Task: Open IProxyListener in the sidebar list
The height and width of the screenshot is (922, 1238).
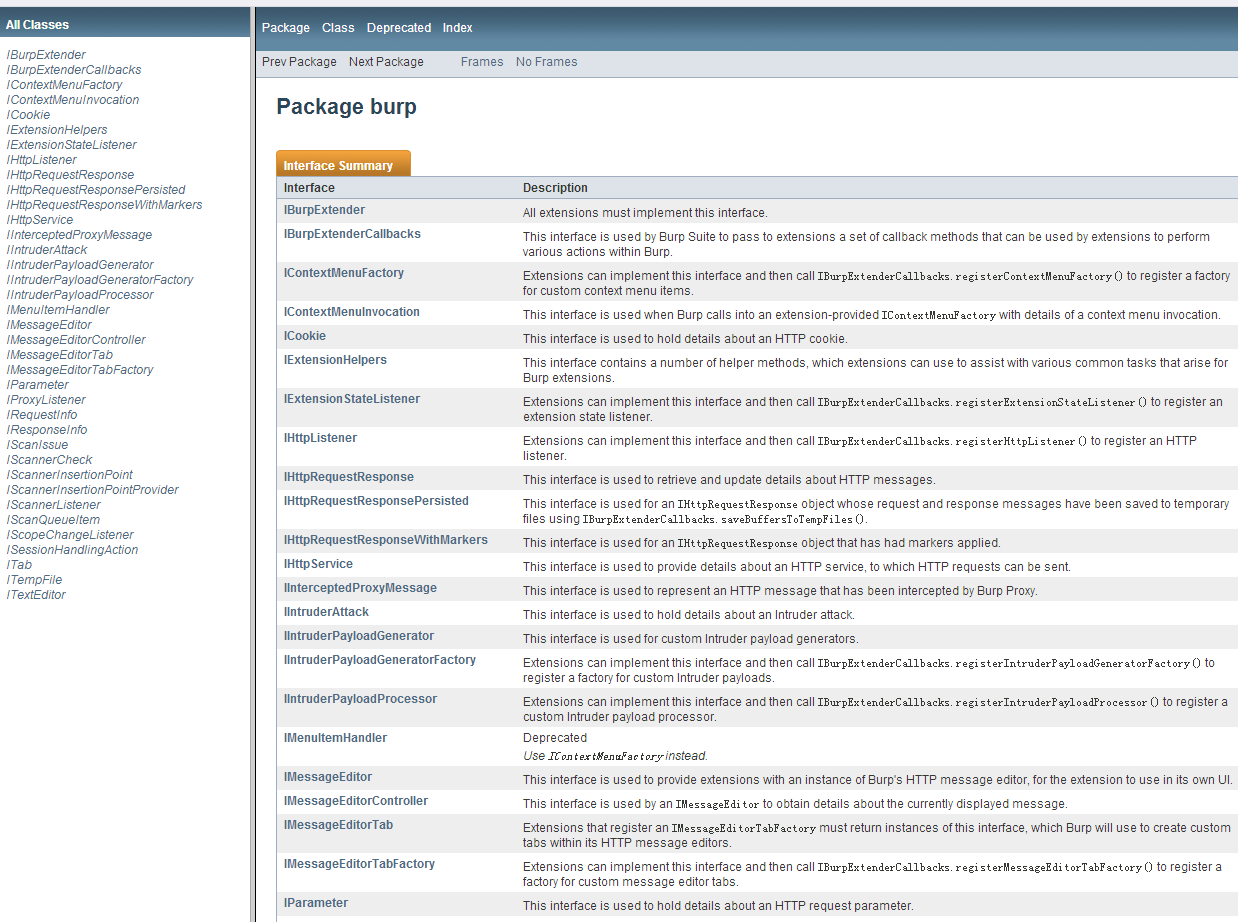Action: [x=46, y=400]
